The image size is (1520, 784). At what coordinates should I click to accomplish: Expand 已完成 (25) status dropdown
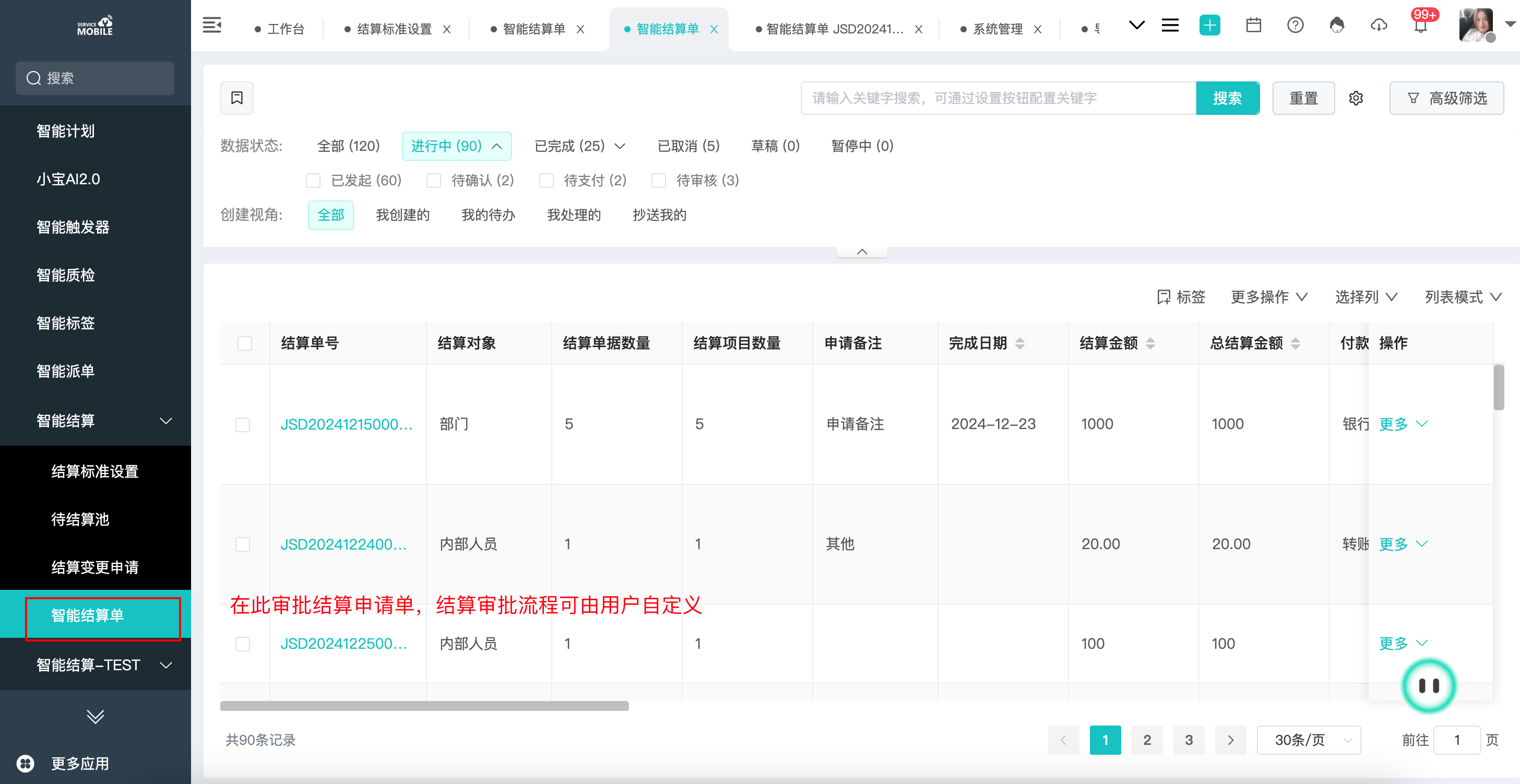coord(579,146)
